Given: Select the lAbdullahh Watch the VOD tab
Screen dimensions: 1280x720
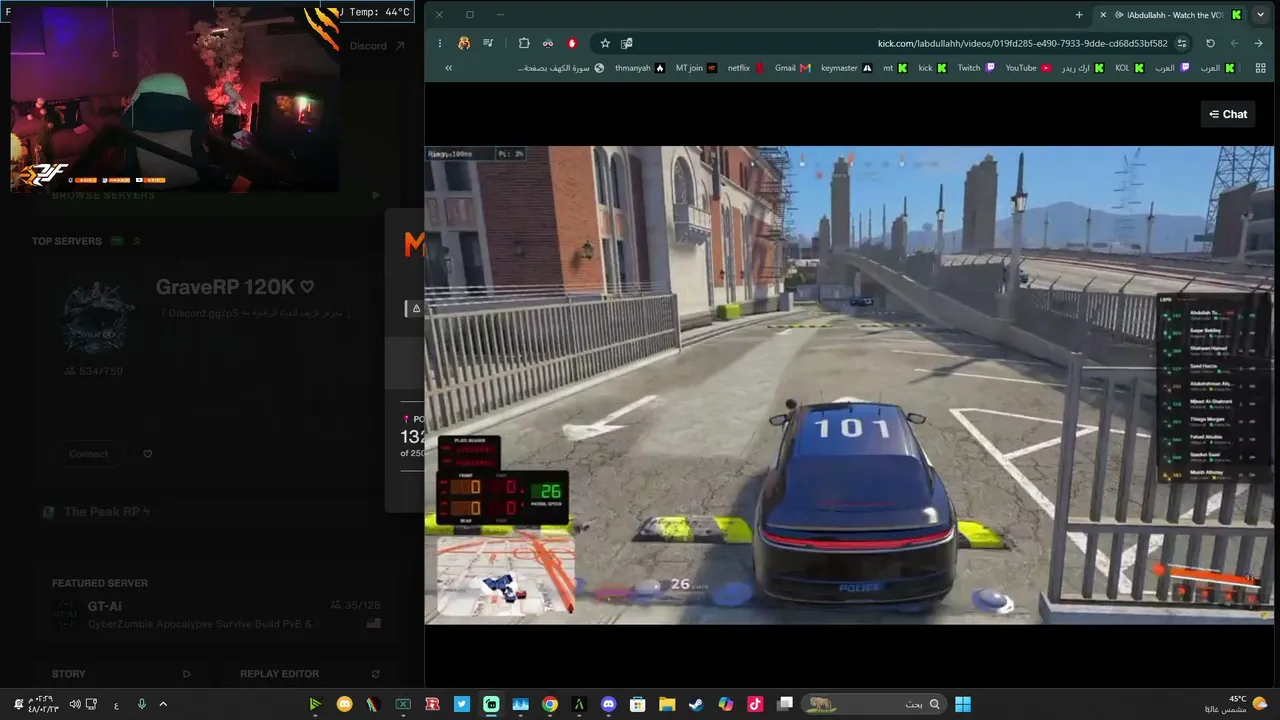Looking at the screenshot, I should (x=1170, y=15).
